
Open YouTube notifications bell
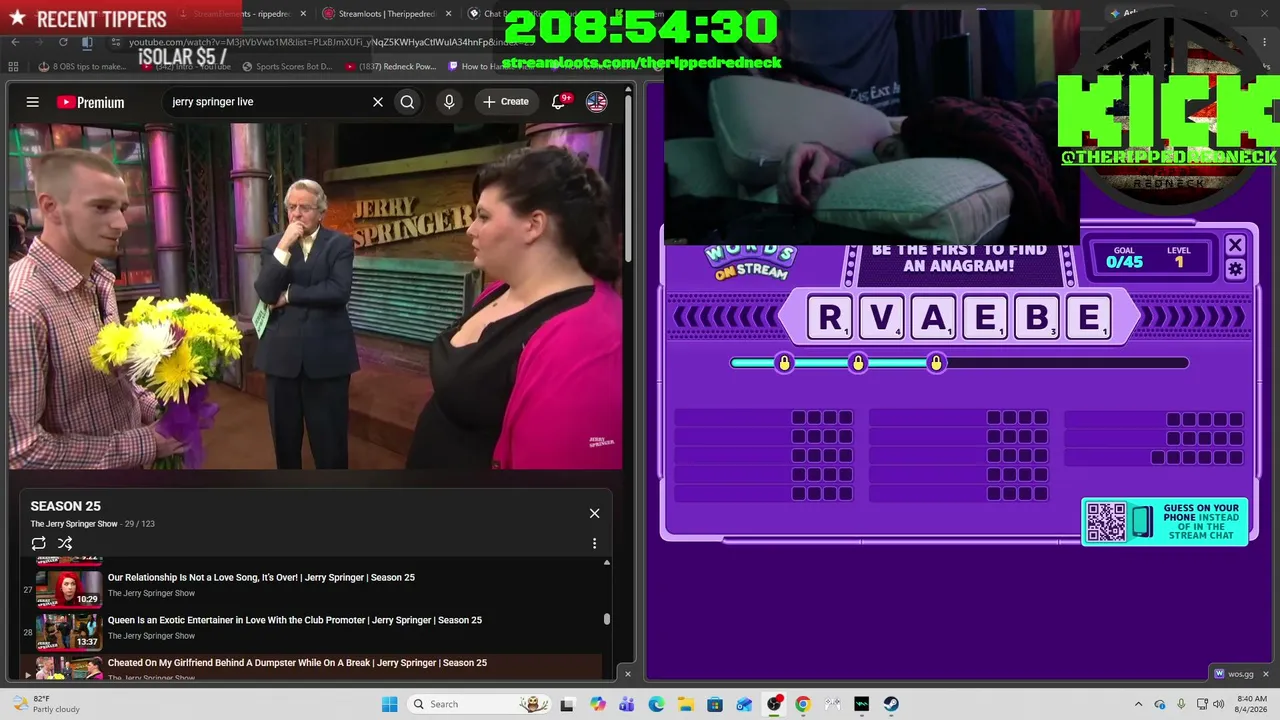[x=559, y=102]
